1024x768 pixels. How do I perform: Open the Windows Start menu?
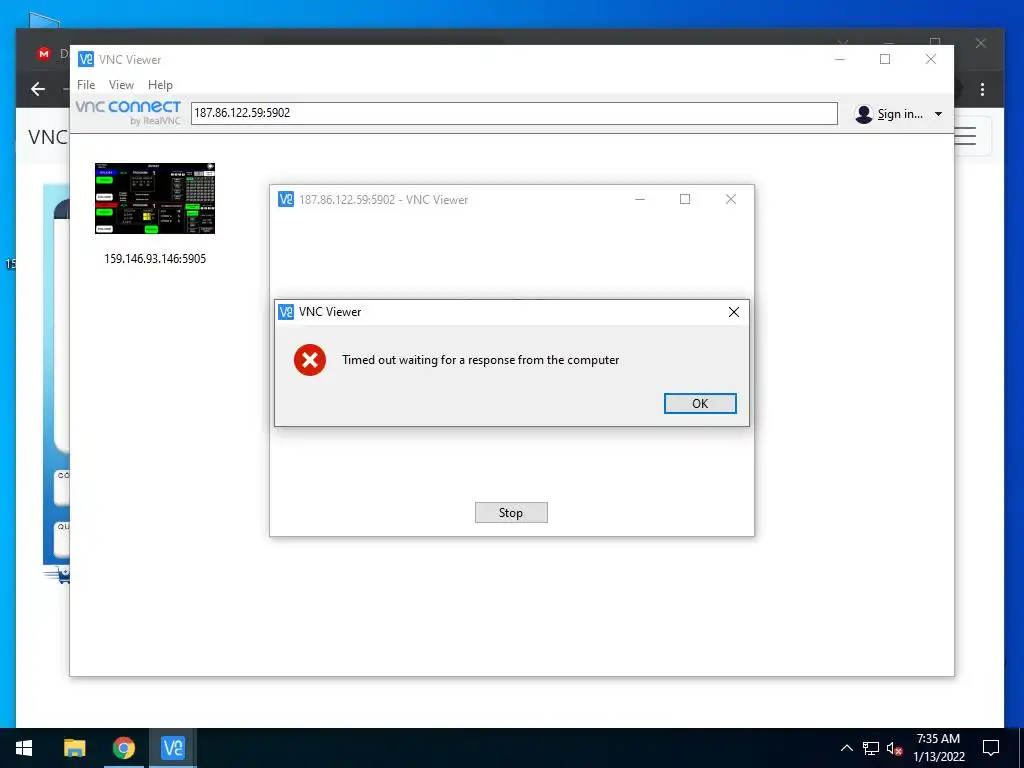(24, 748)
